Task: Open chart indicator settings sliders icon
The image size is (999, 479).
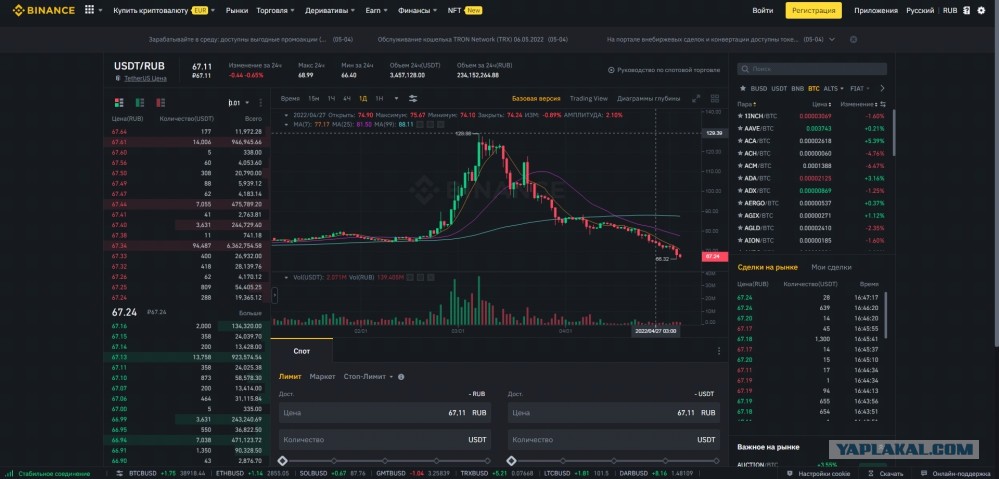Action: 413,99
